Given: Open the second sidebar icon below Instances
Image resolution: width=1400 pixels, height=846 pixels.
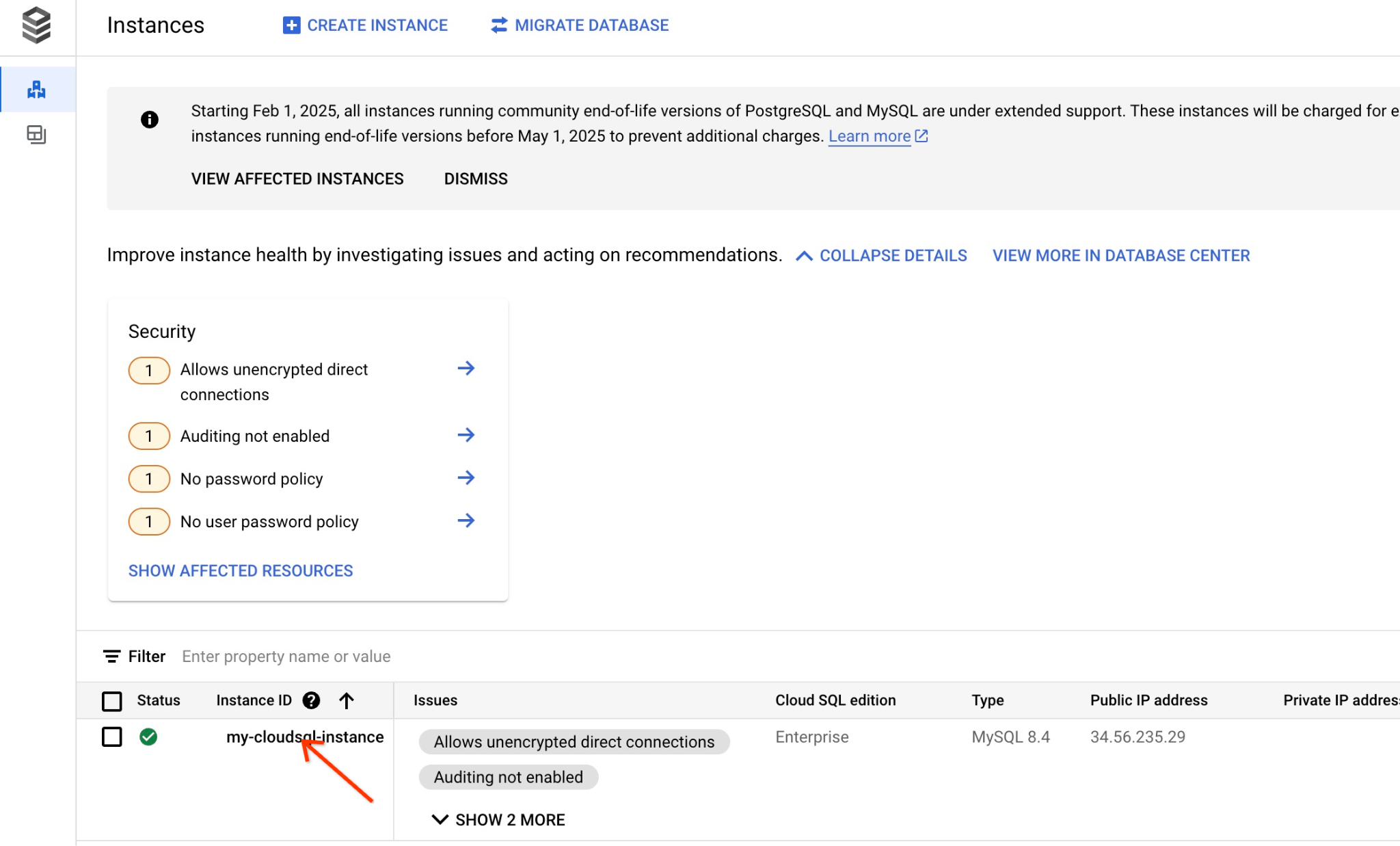Looking at the screenshot, I should (36, 134).
